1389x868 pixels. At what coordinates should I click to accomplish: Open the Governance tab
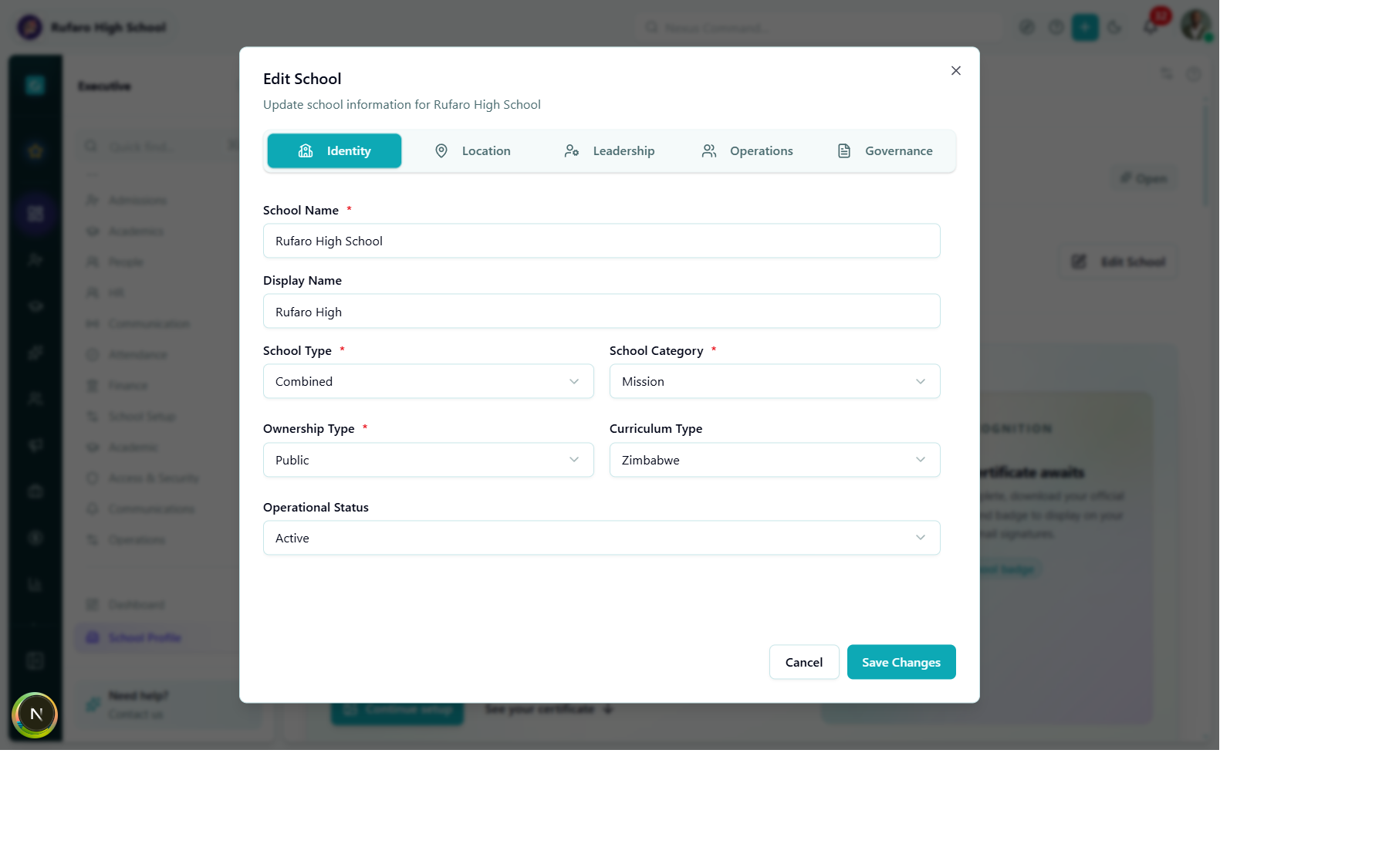pyautogui.click(x=884, y=151)
